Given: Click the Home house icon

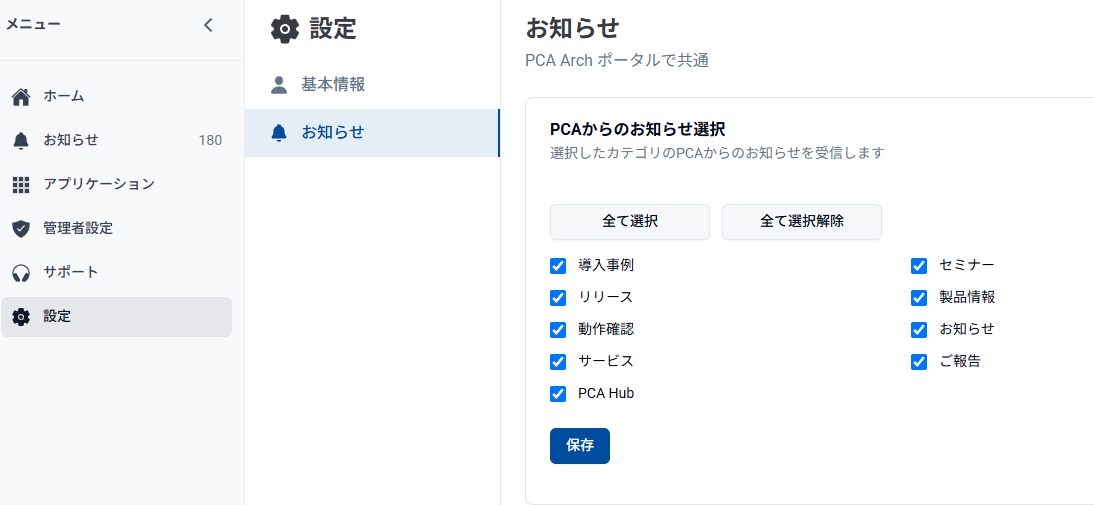Looking at the screenshot, I should pos(20,97).
